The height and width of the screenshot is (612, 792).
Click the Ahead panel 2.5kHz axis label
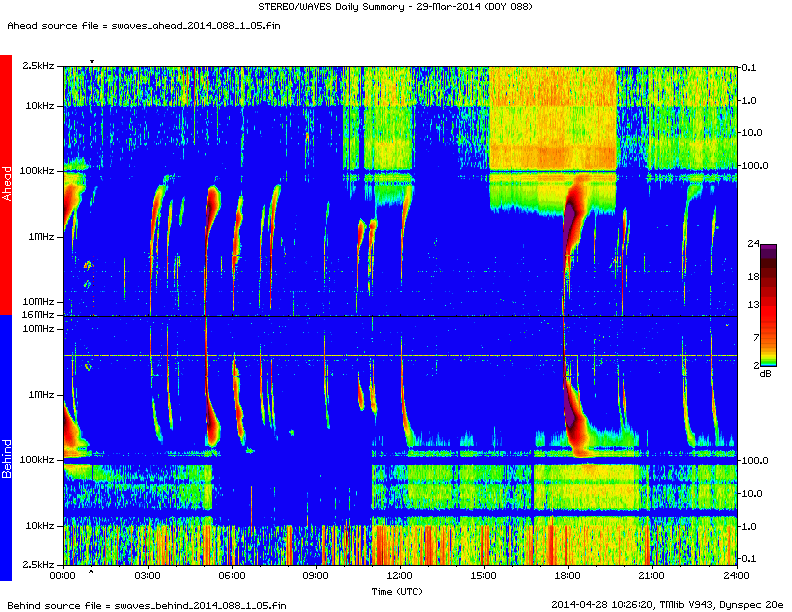[x=38, y=66]
